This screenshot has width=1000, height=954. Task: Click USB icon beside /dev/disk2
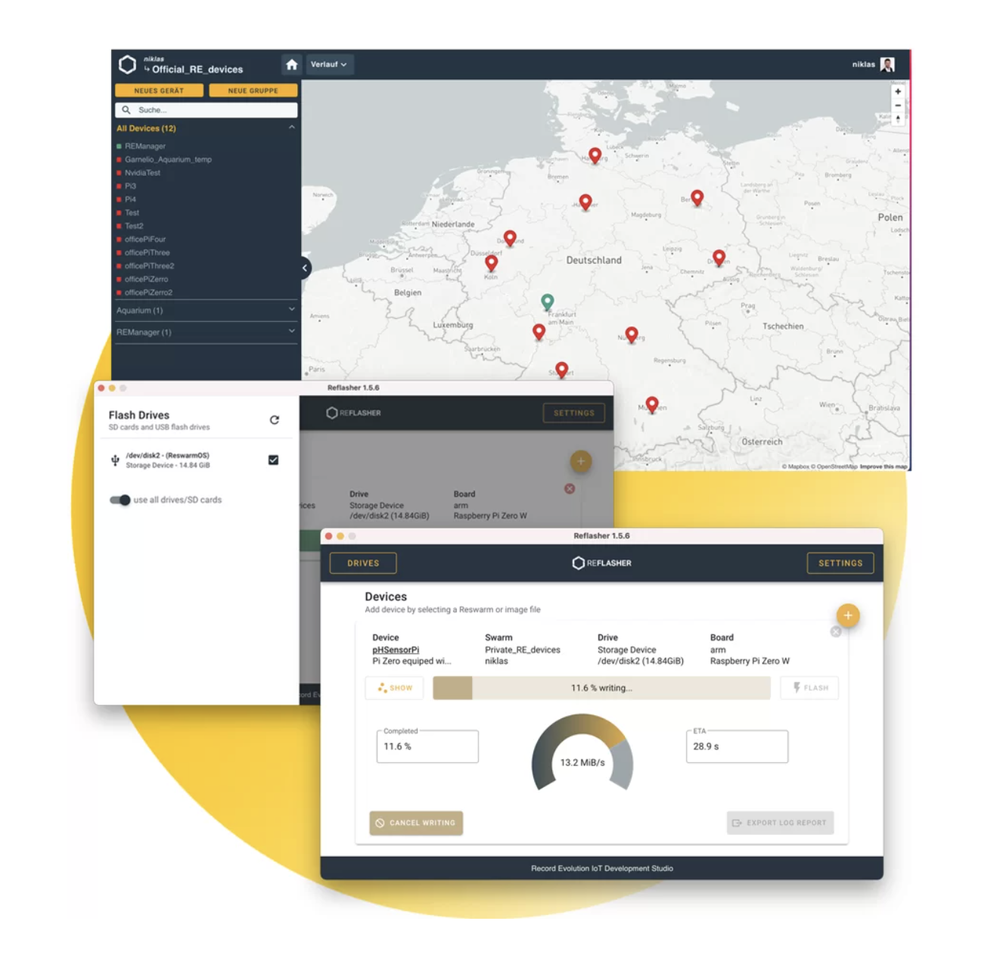point(115,460)
